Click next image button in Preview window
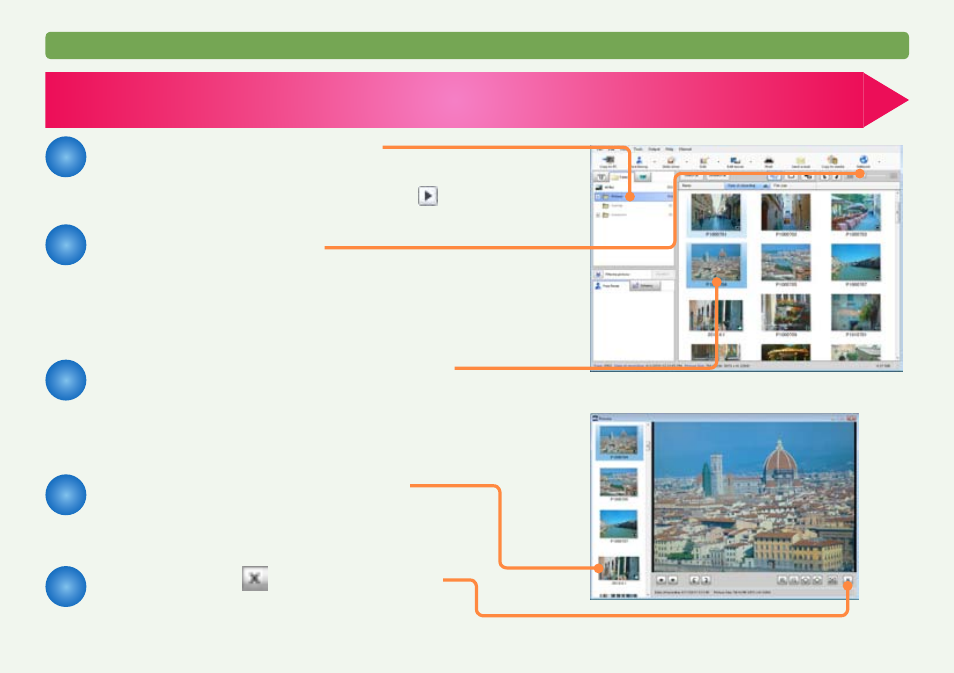Image resolution: width=954 pixels, height=673 pixels. point(673,580)
